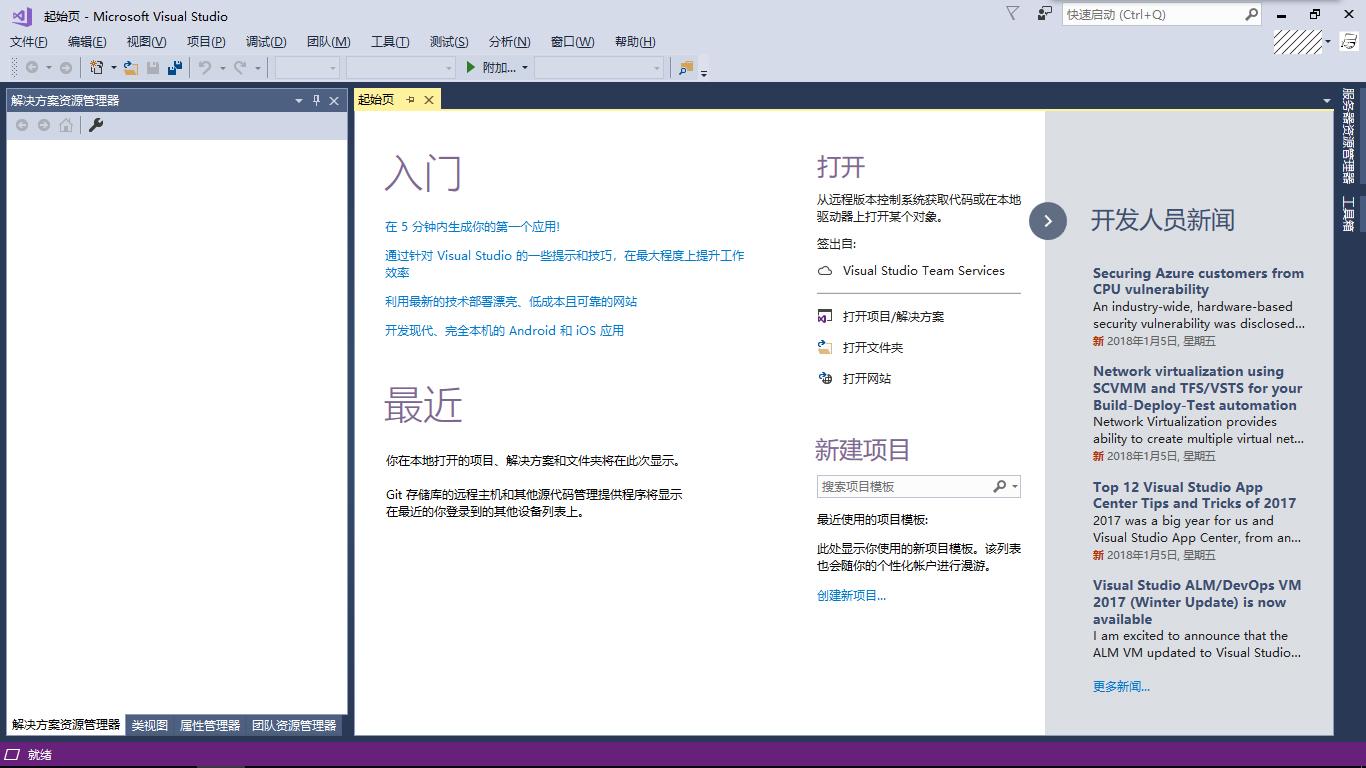The width and height of the screenshot is (1366, 768).
Task: Open the project template search options dropdown
Action: pyautogui.click(x=1014, y=487)
